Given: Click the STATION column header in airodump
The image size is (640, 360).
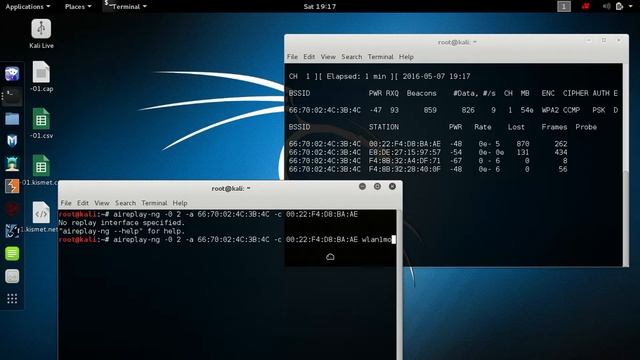Looking at the screenshot, I should (x=384, y=127).
